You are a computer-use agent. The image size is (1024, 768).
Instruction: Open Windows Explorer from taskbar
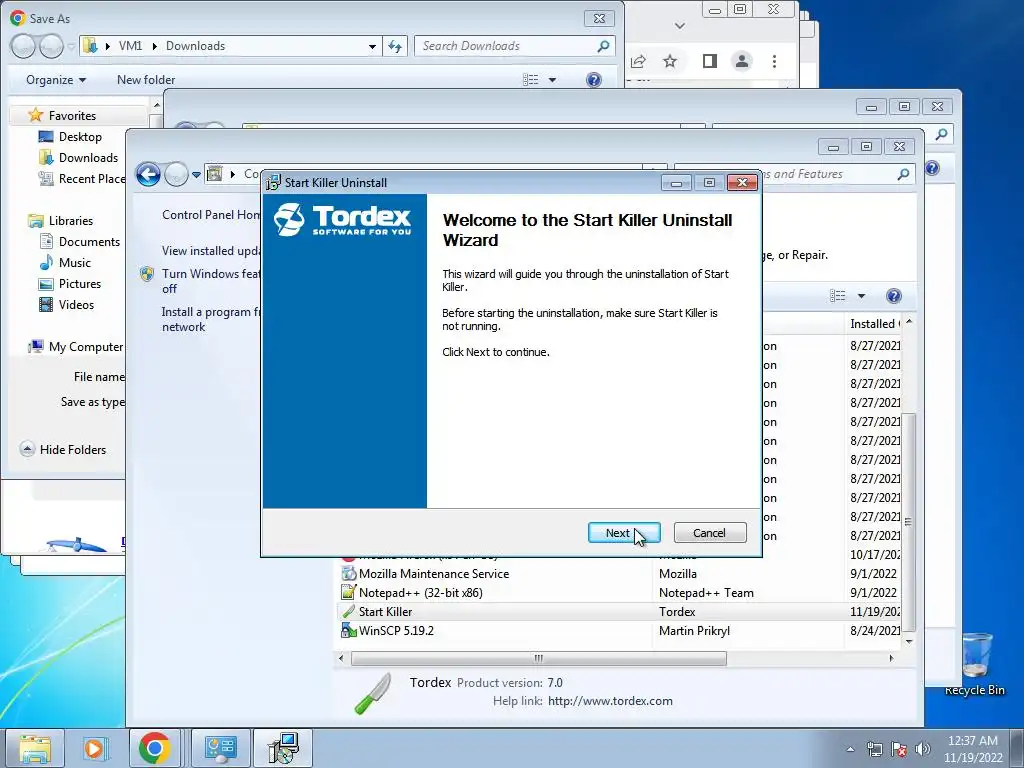point(35,748)
